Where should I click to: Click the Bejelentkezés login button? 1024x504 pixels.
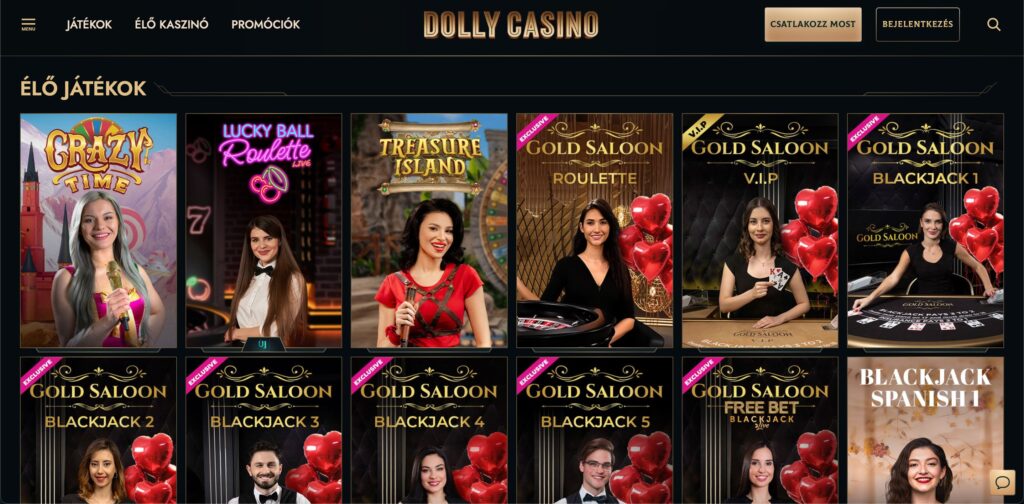click(x=918, y=25)
